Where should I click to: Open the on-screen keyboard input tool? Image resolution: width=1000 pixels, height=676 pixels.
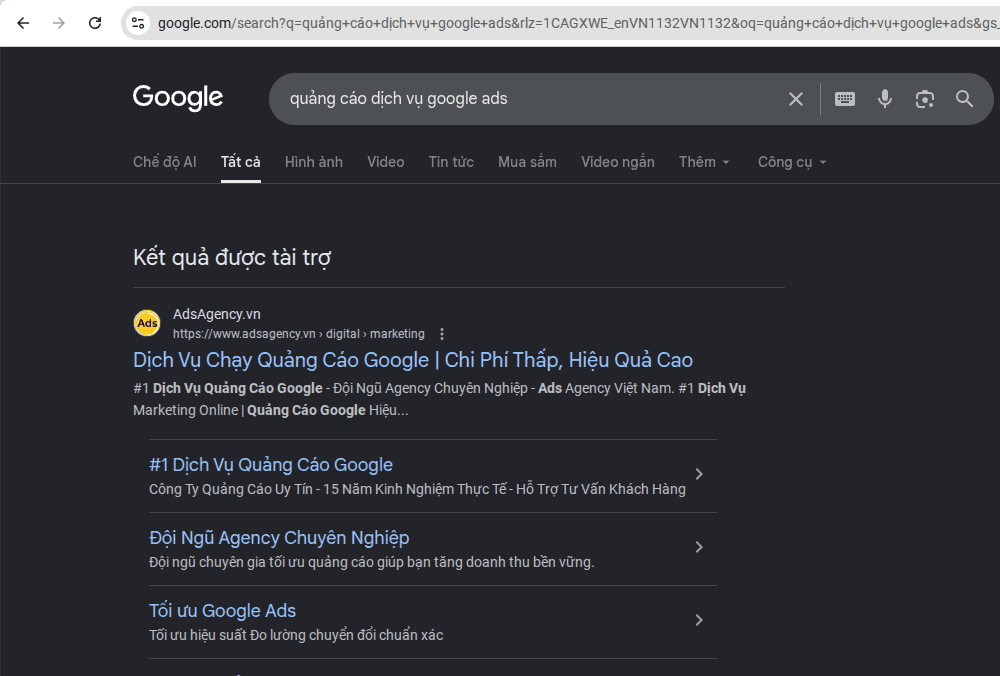(844, 99)
